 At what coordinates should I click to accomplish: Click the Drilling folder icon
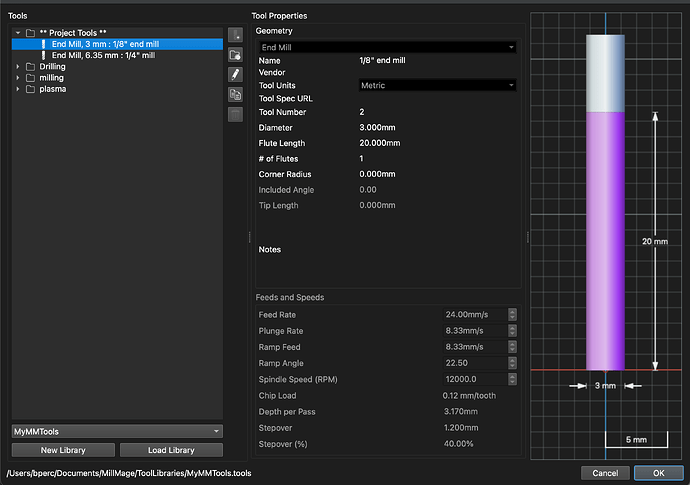coord(30,66)
